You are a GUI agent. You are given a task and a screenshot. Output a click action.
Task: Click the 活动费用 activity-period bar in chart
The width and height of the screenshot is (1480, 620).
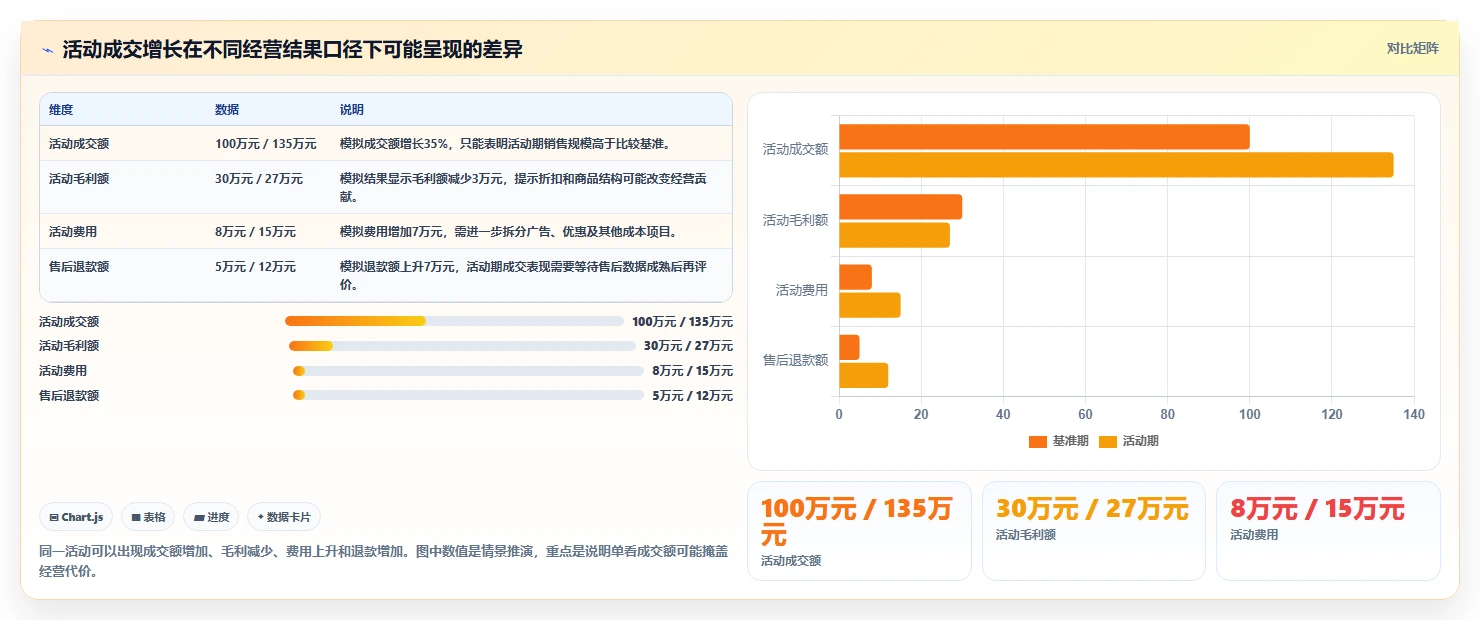click(870, 305)
